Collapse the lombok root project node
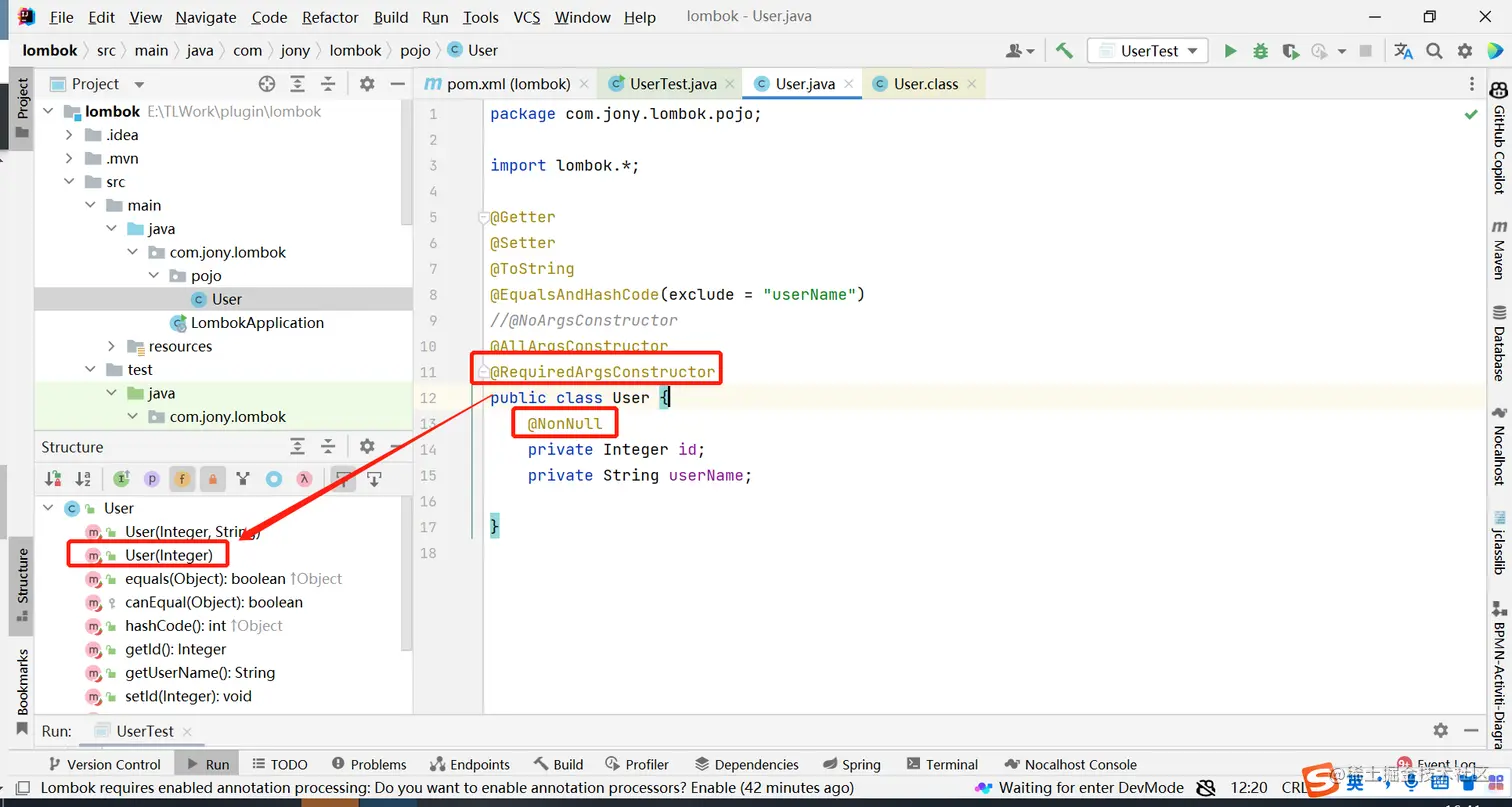The height and width of the screenshot is (807, 1512). [x=48, y=112]
